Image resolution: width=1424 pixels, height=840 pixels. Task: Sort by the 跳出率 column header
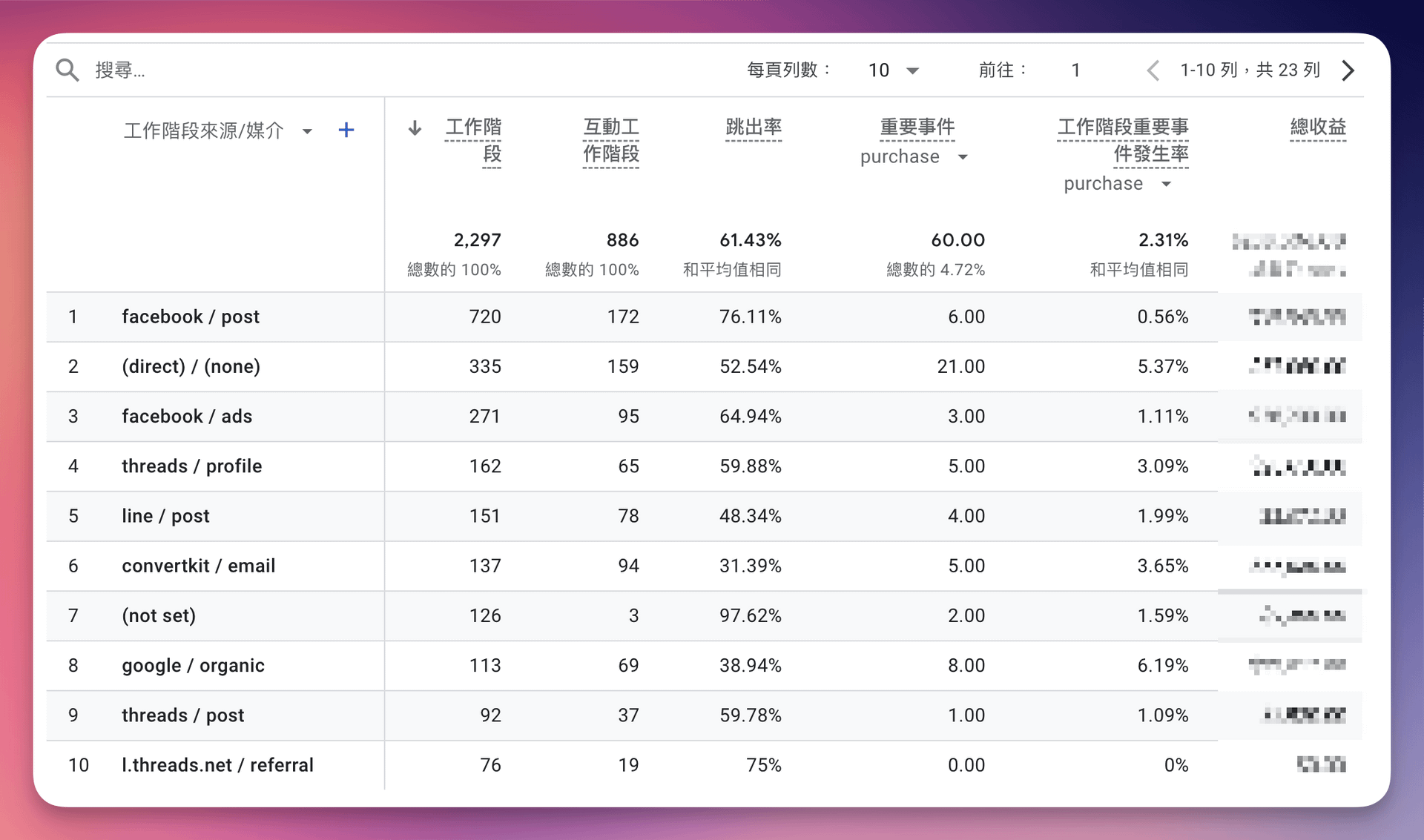point(753,128)
